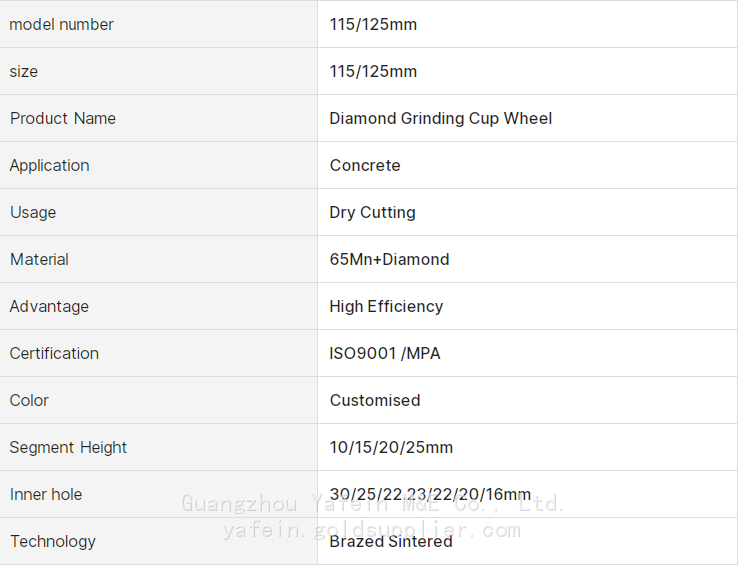Select the 'ISO9001 /MPA' value
739x566 pixels.
pyautogui.click(x=384, y=353)
